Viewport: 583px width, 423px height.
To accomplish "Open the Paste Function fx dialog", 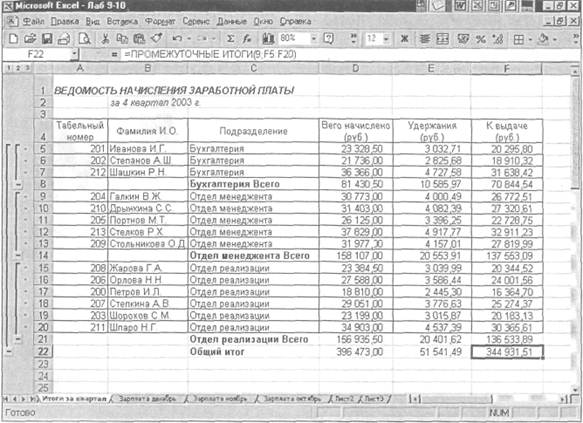I will pos(247,39).
